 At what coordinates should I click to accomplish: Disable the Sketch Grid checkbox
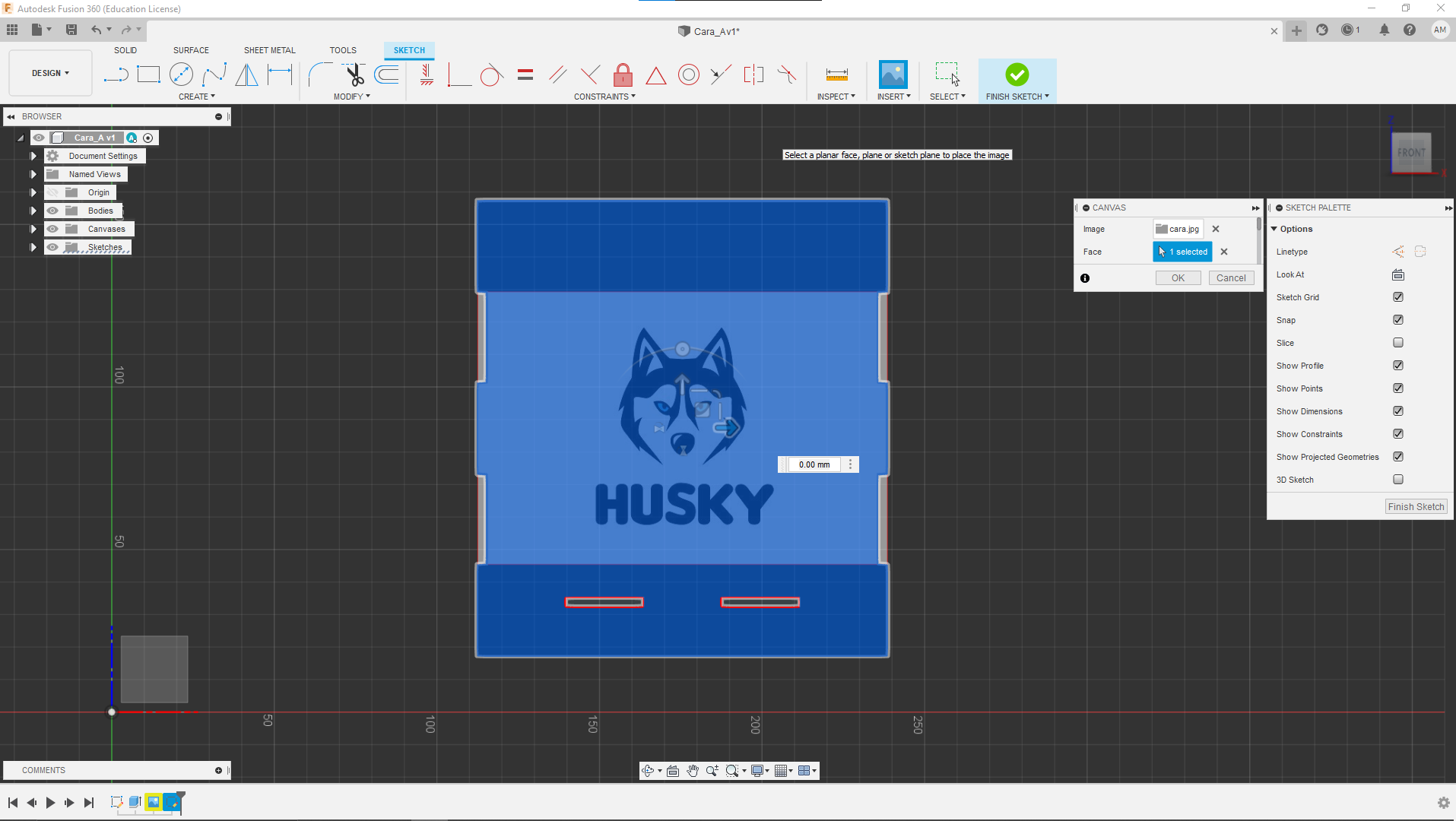(1397, 297)
